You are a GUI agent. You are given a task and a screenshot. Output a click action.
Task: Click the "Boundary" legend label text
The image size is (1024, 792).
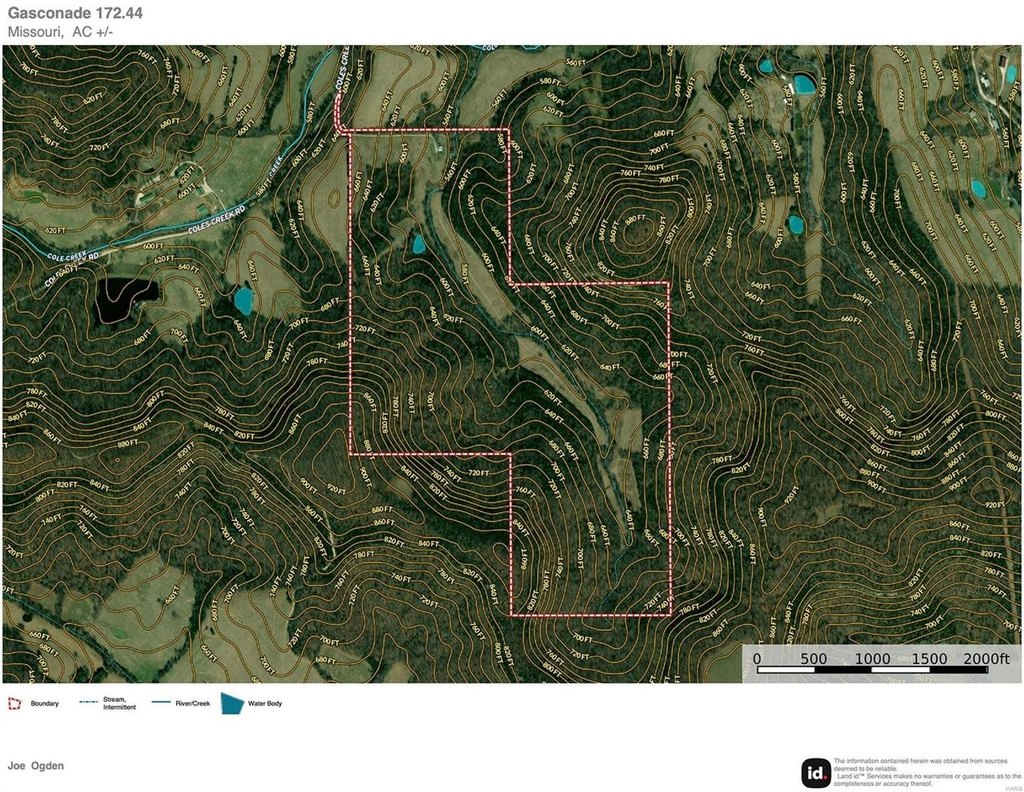pos(45,704)
